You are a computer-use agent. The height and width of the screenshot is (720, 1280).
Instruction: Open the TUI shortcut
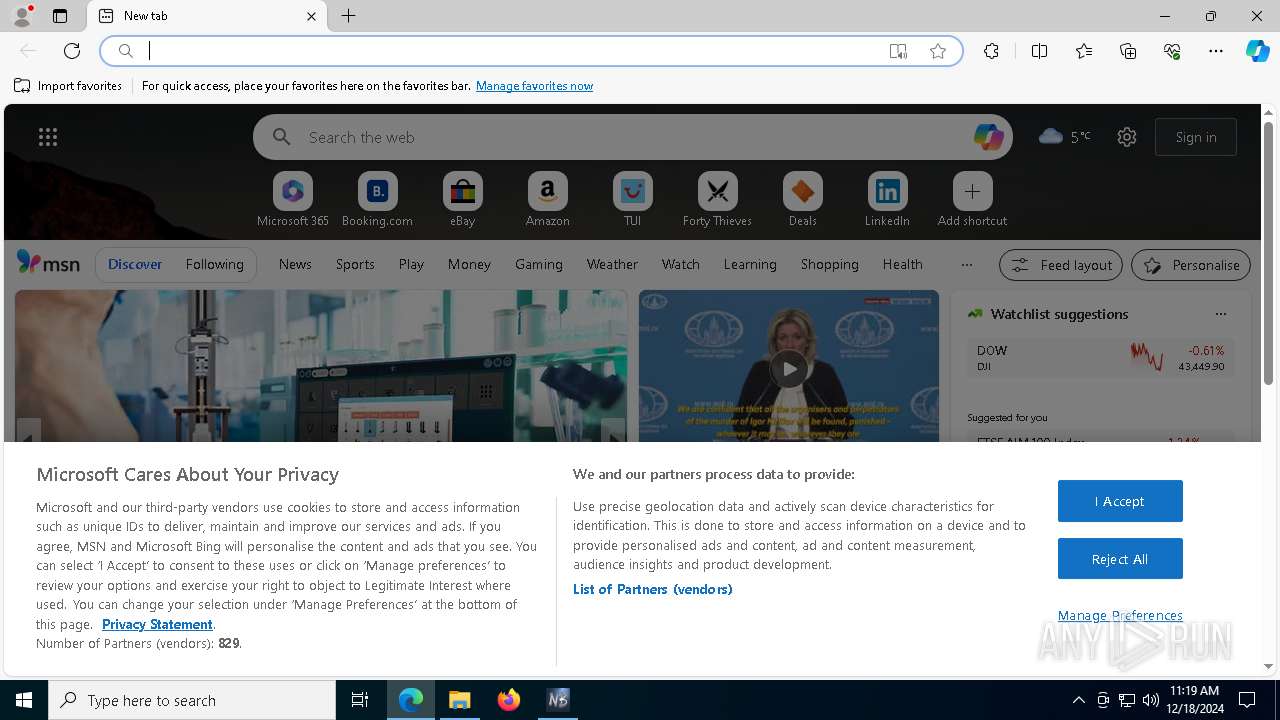click(632, 199)
